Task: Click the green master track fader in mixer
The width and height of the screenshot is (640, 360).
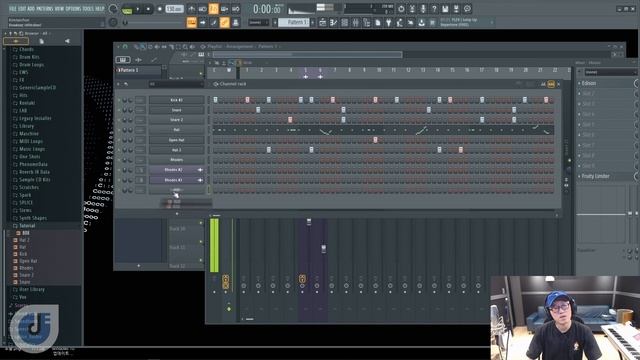Action: tap(214, 245)
